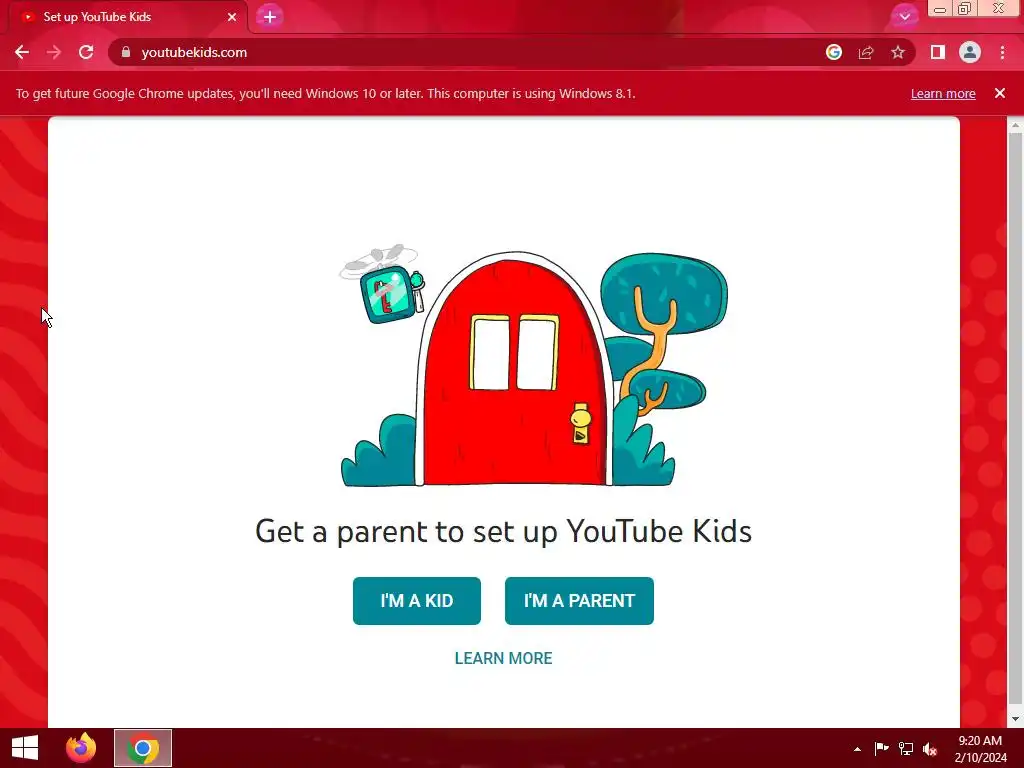Click the page's vertical scrollbar
Viewport: 1024px width, 768px height.
(1015, 418)
